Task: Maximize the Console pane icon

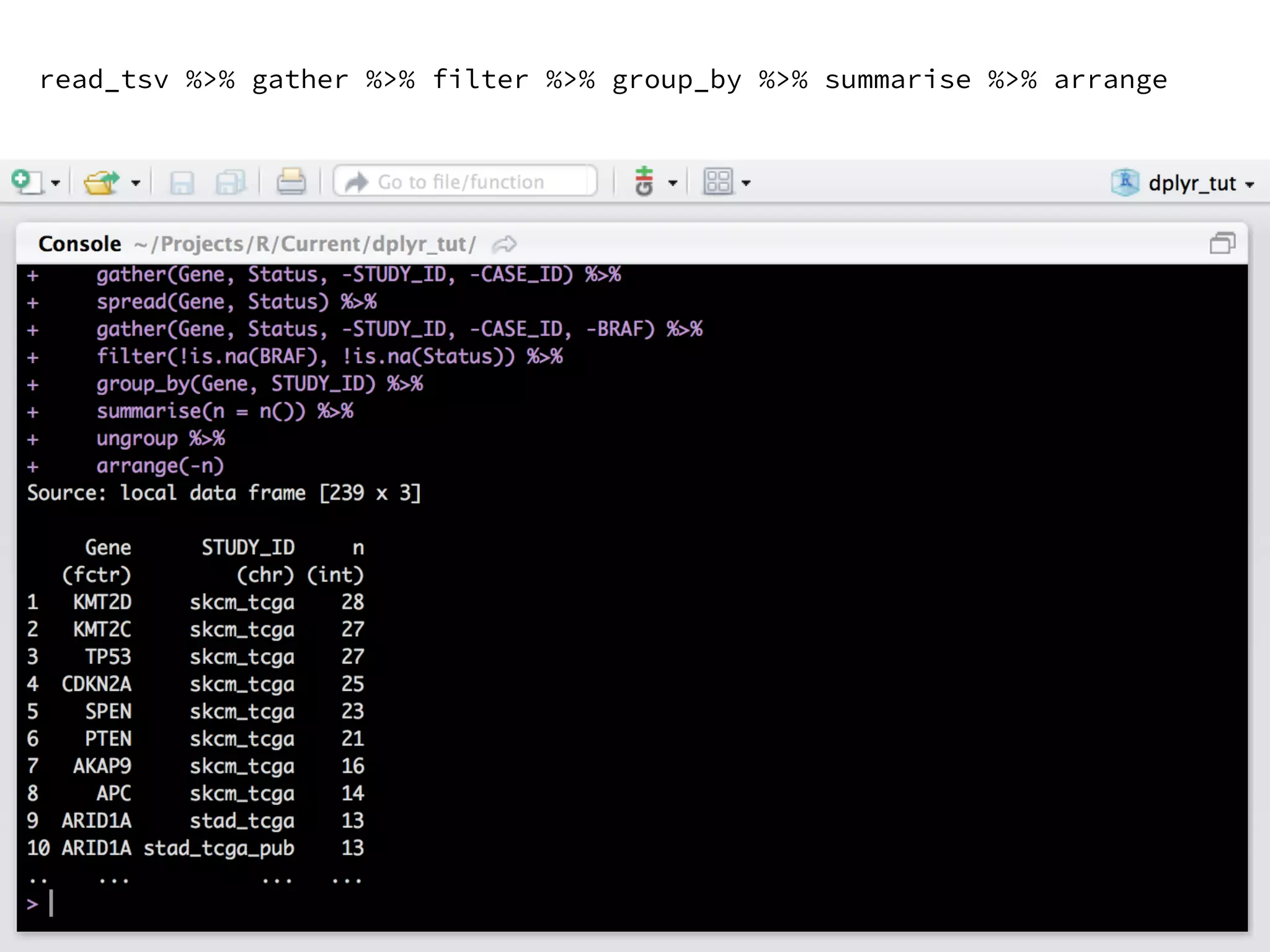Action: [1222, 243]
